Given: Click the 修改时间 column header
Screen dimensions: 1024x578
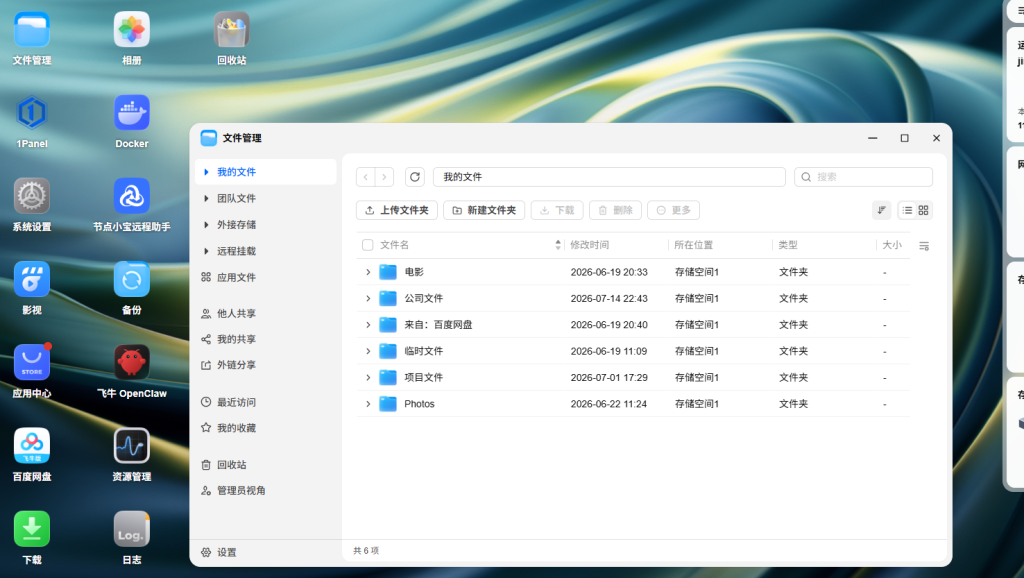Looking at the screenshot, I should click(590, 245).
